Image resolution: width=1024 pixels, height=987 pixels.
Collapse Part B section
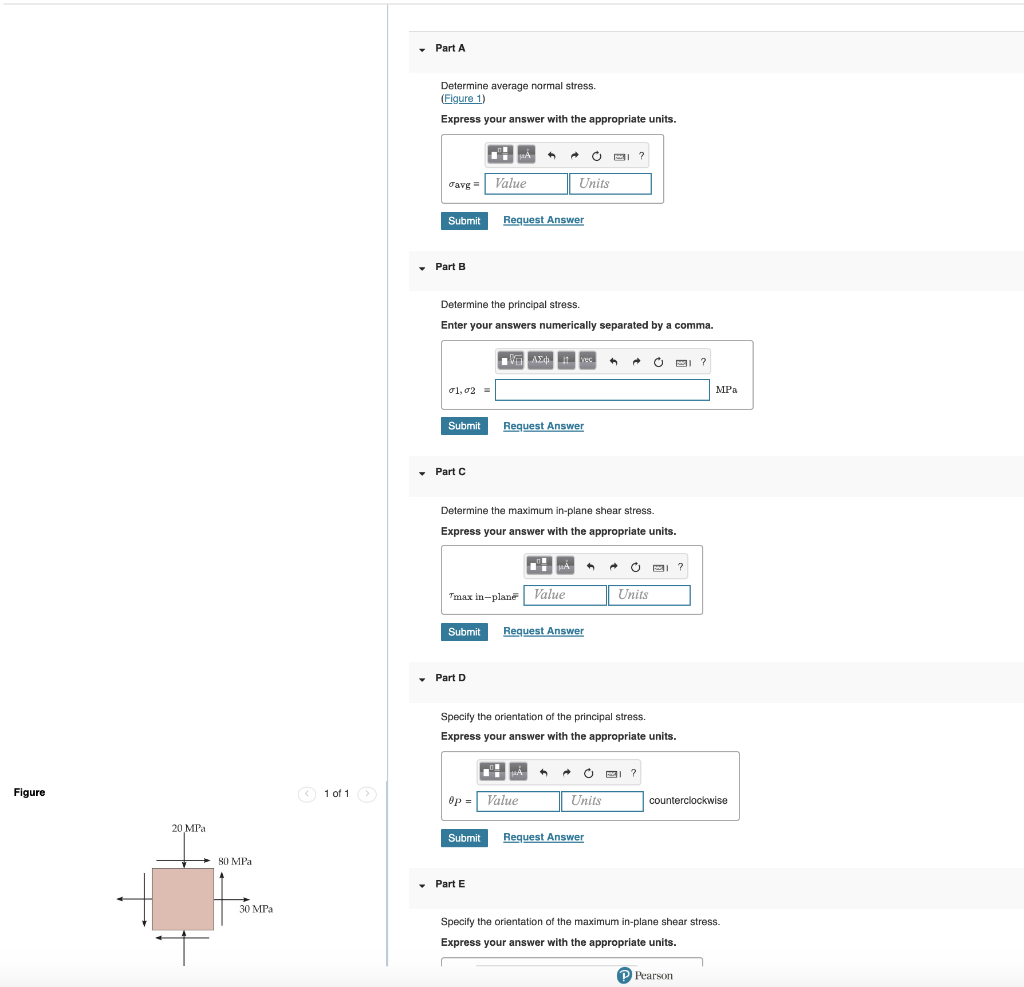pyautogui.click(x=422, y=268)
